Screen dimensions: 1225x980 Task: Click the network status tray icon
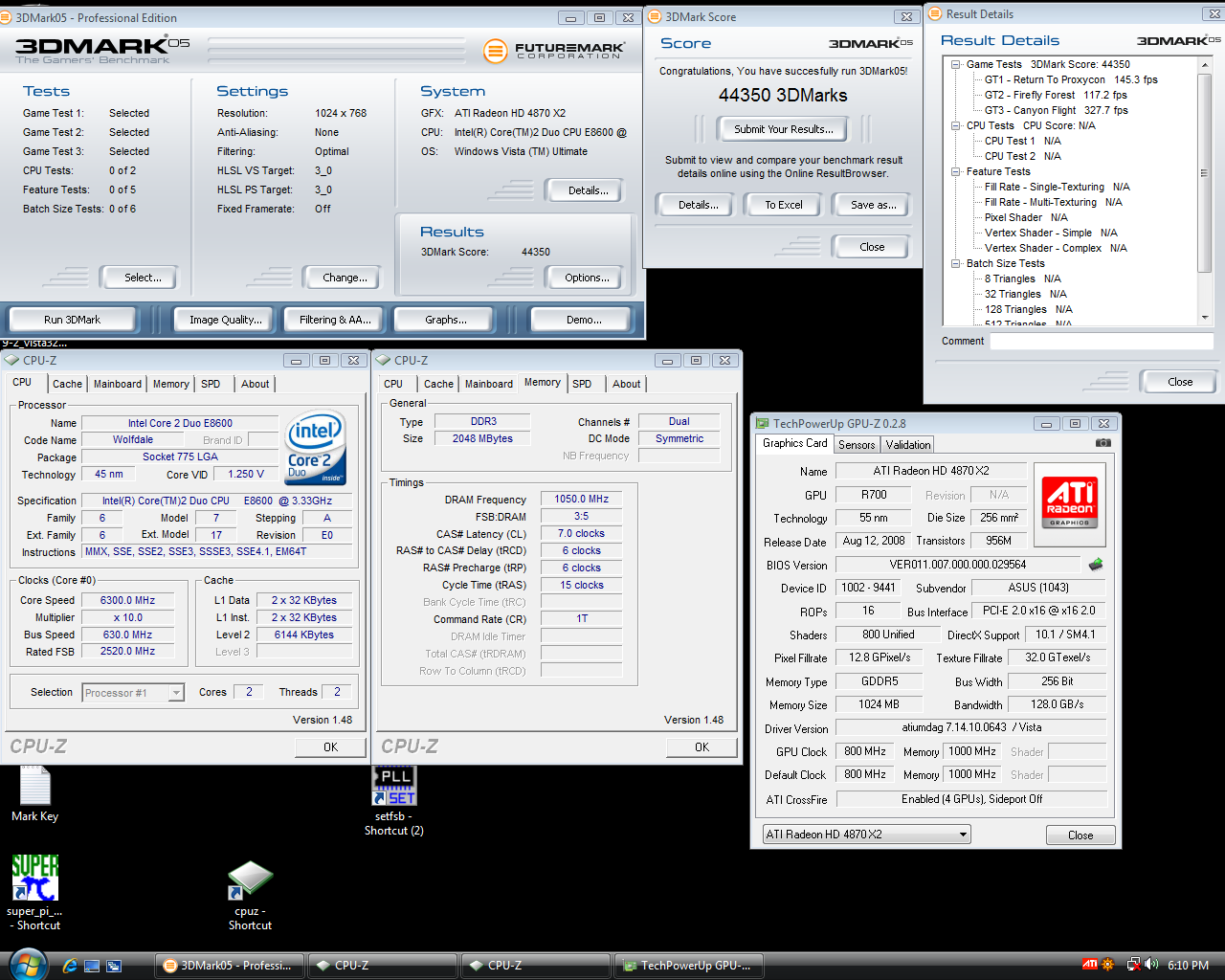tap(1133, 965)
